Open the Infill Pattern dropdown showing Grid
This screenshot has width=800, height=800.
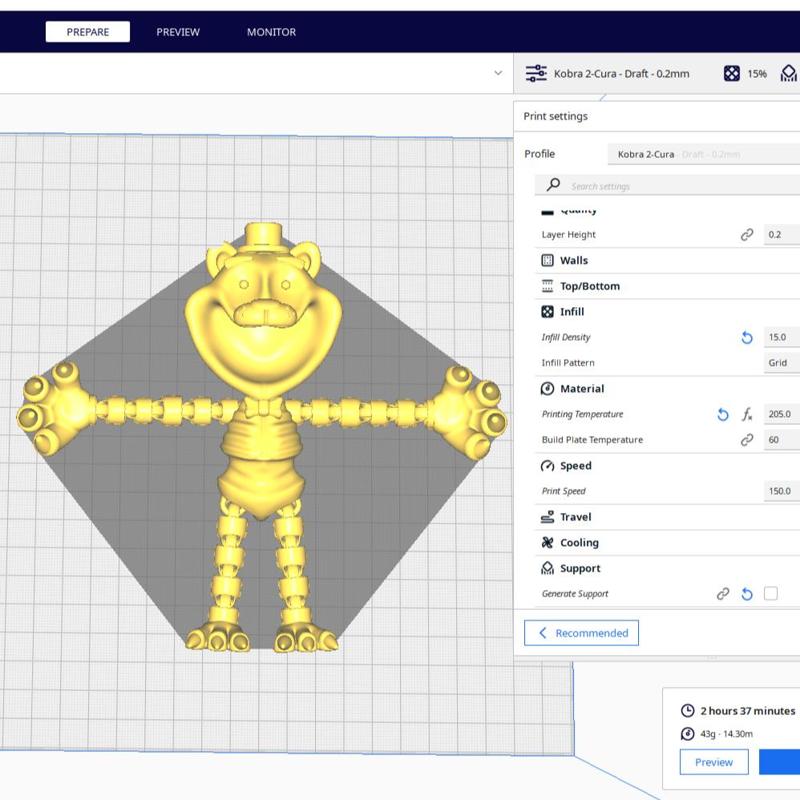pos(781,363)
